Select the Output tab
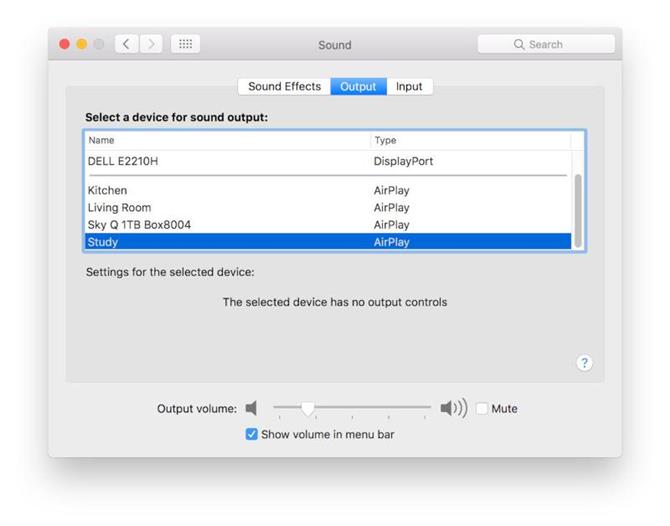The height and width of the screenshot is (526, 670). click(x=358, y=87)
